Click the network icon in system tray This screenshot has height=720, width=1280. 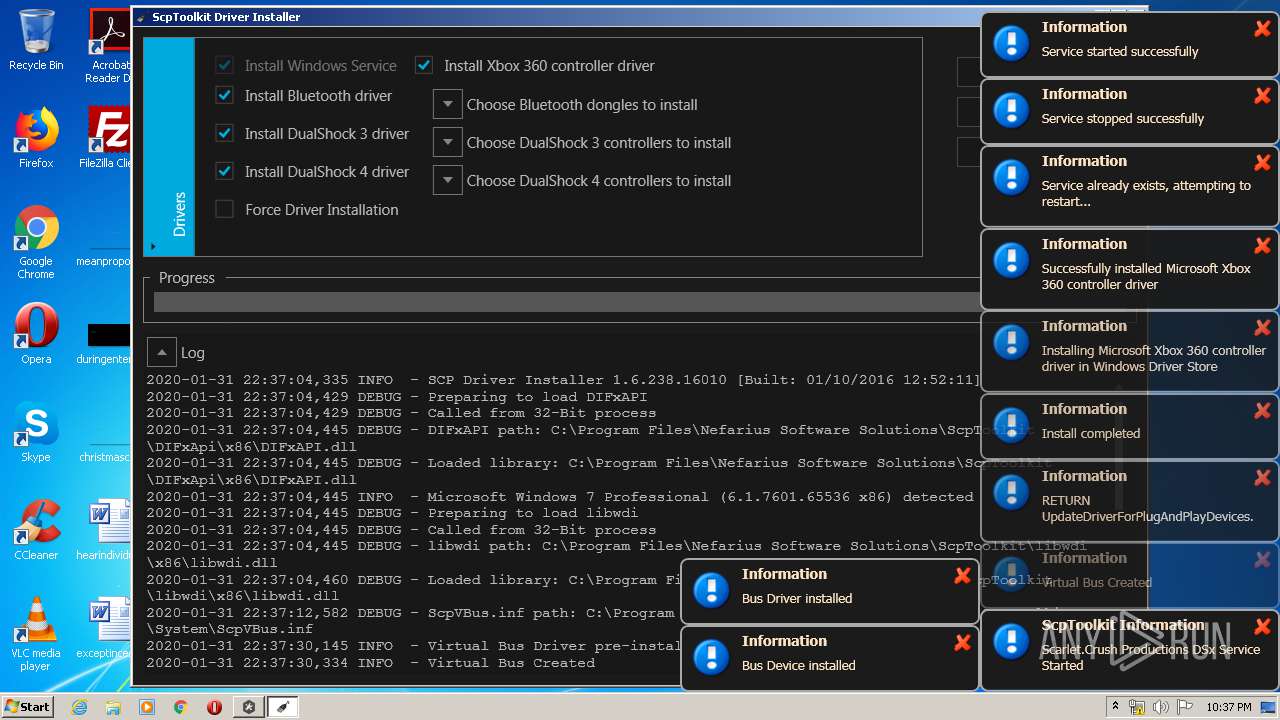click(x=1137, y=707)
